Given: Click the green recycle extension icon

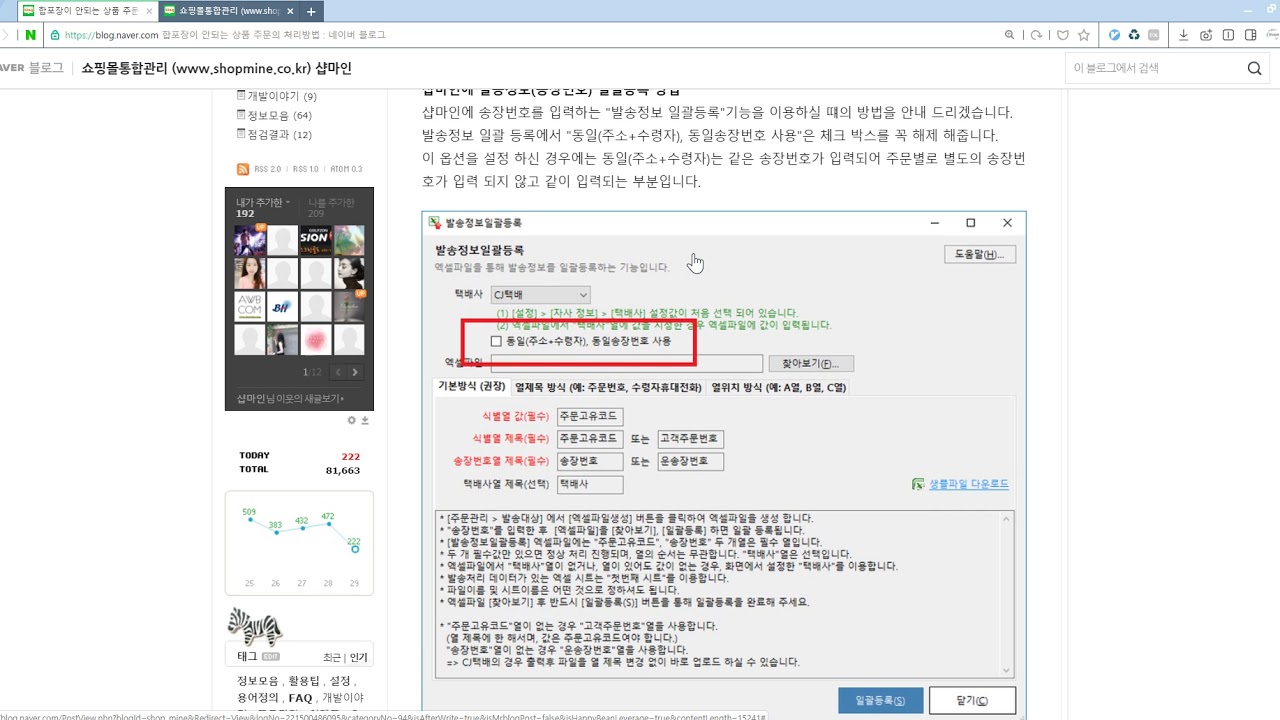Looking at the screenshot, I should (x=1134, y=35).
